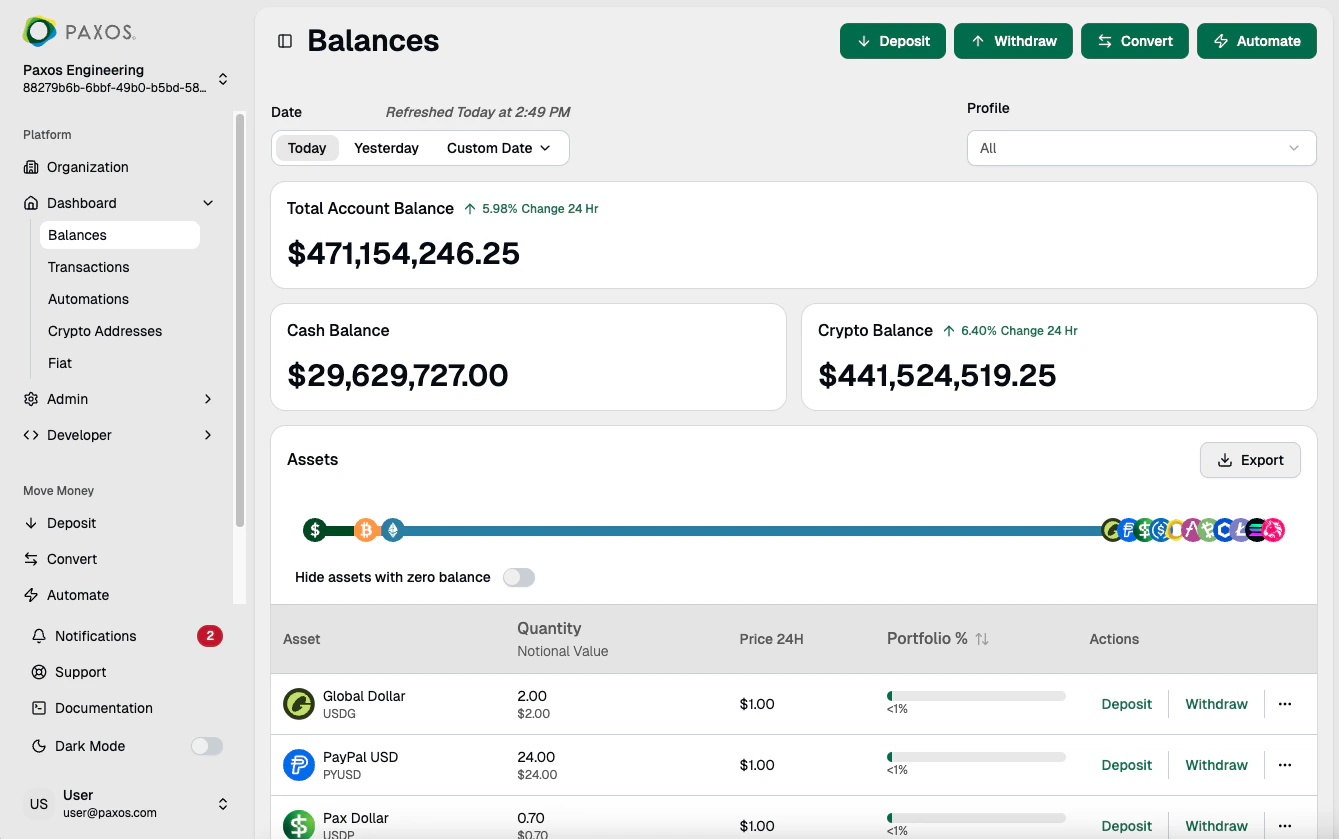Collapse the Dashboard section chevron

(208, 203)
